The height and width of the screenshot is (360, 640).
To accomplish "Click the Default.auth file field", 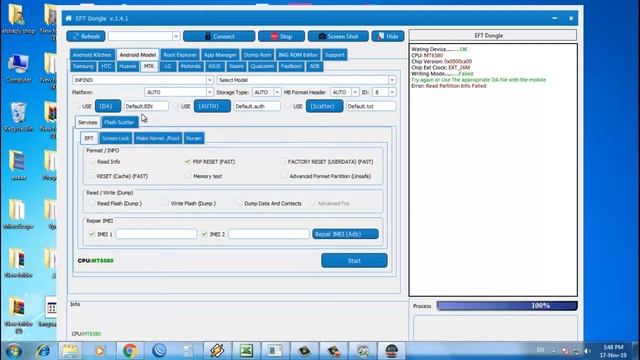I will [257, 106].
